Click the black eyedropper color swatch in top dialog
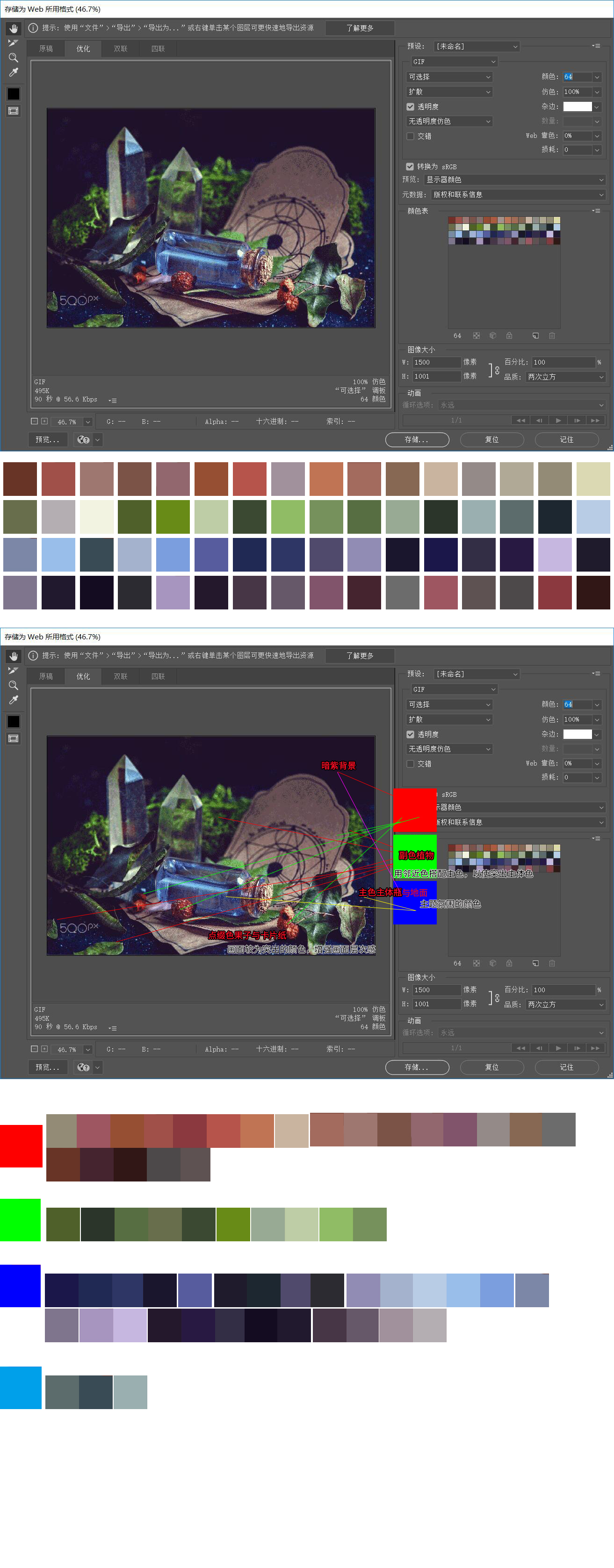This screenshot has height=1568, width=614. tap(14, 94)
